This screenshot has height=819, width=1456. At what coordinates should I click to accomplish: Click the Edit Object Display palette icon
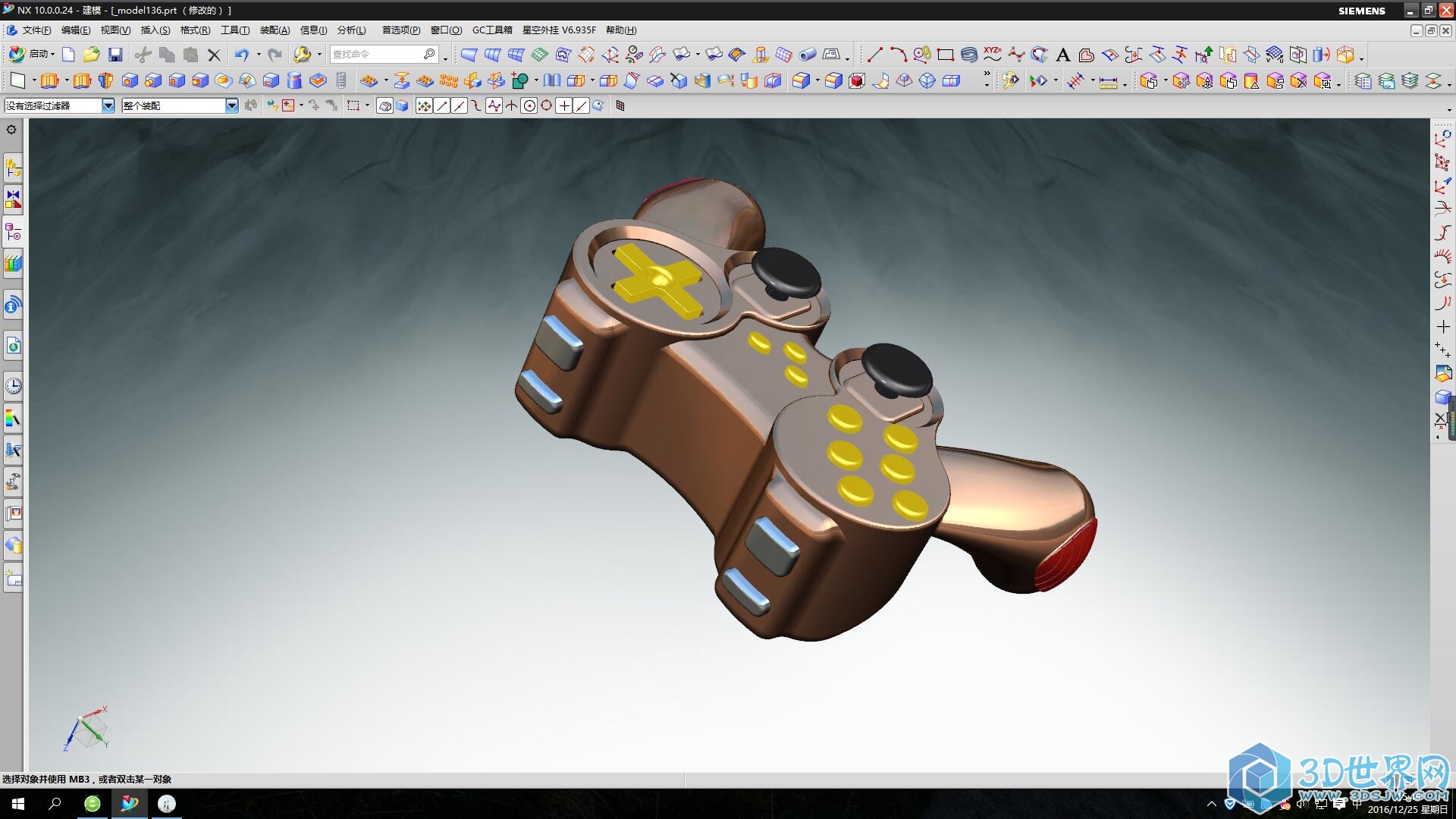click(x=1009, y=80)
